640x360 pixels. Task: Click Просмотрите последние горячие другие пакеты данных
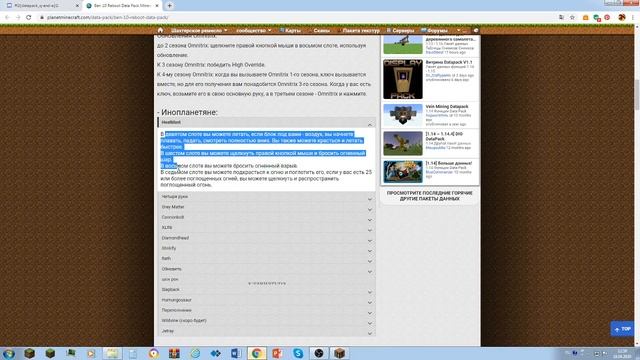click(430, 196)
